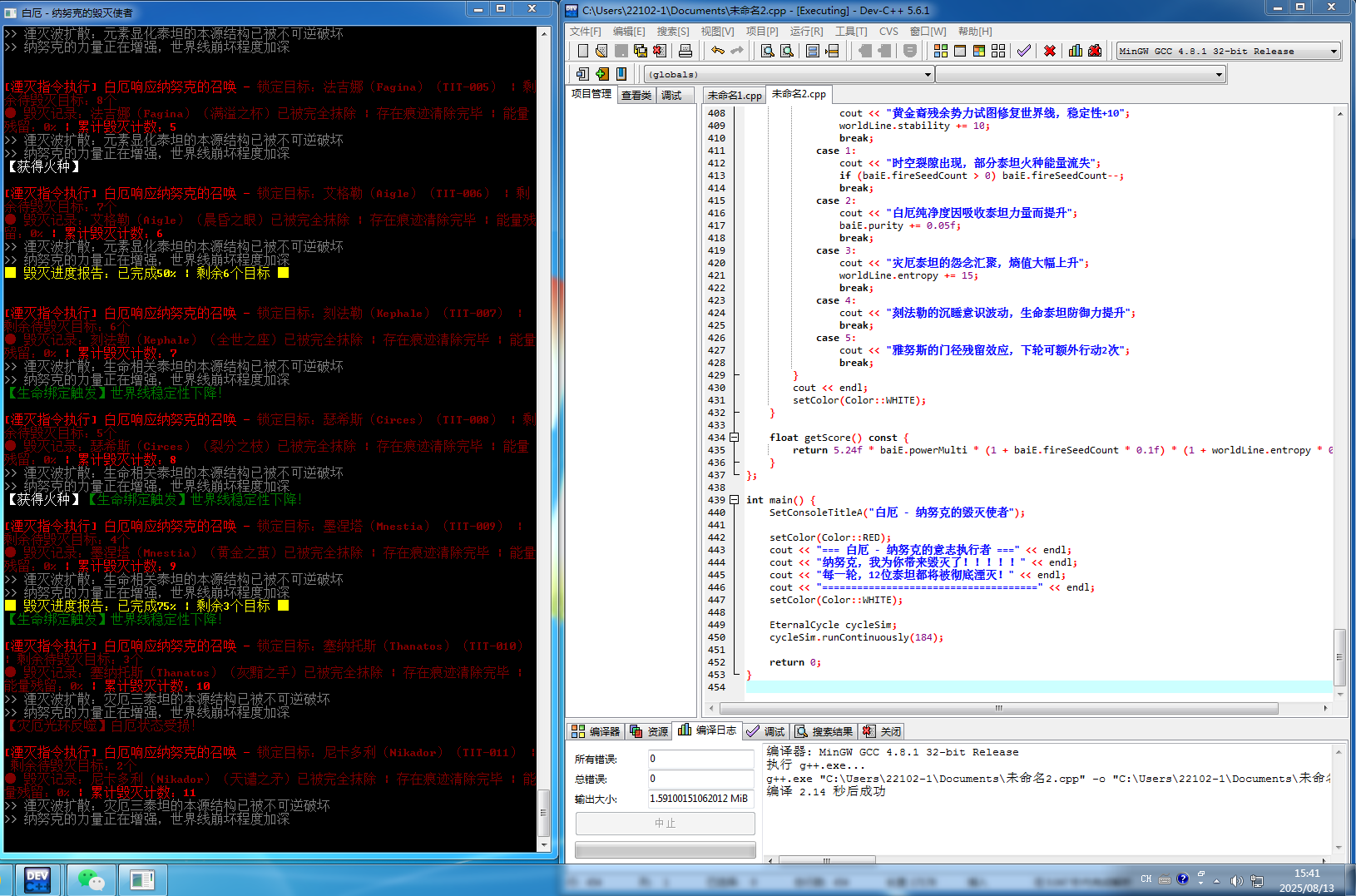The image size is (1356, 896).
Task: Click the volume icon in system tray
Action: pyautogui.click(x=1236, y=880)
